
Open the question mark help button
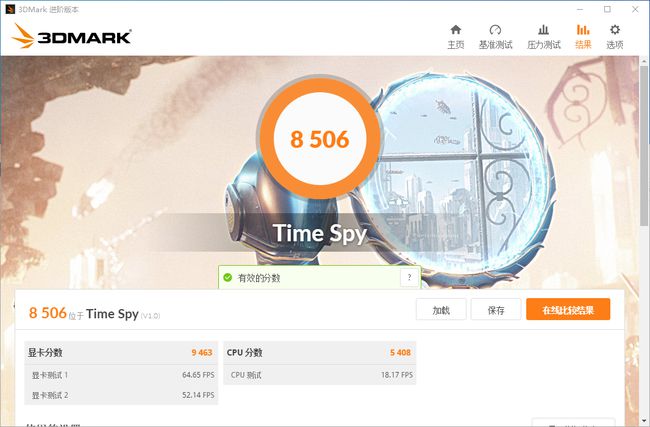click(410, 277)
